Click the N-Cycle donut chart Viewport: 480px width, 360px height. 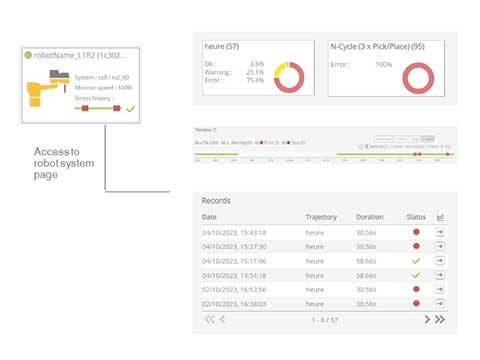click(x=418, y=78)
